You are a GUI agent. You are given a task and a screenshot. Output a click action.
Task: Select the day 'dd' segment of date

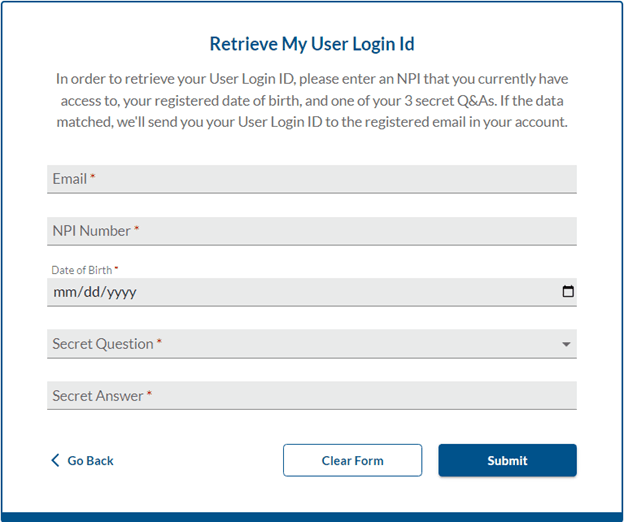click(x=92, y=292)
